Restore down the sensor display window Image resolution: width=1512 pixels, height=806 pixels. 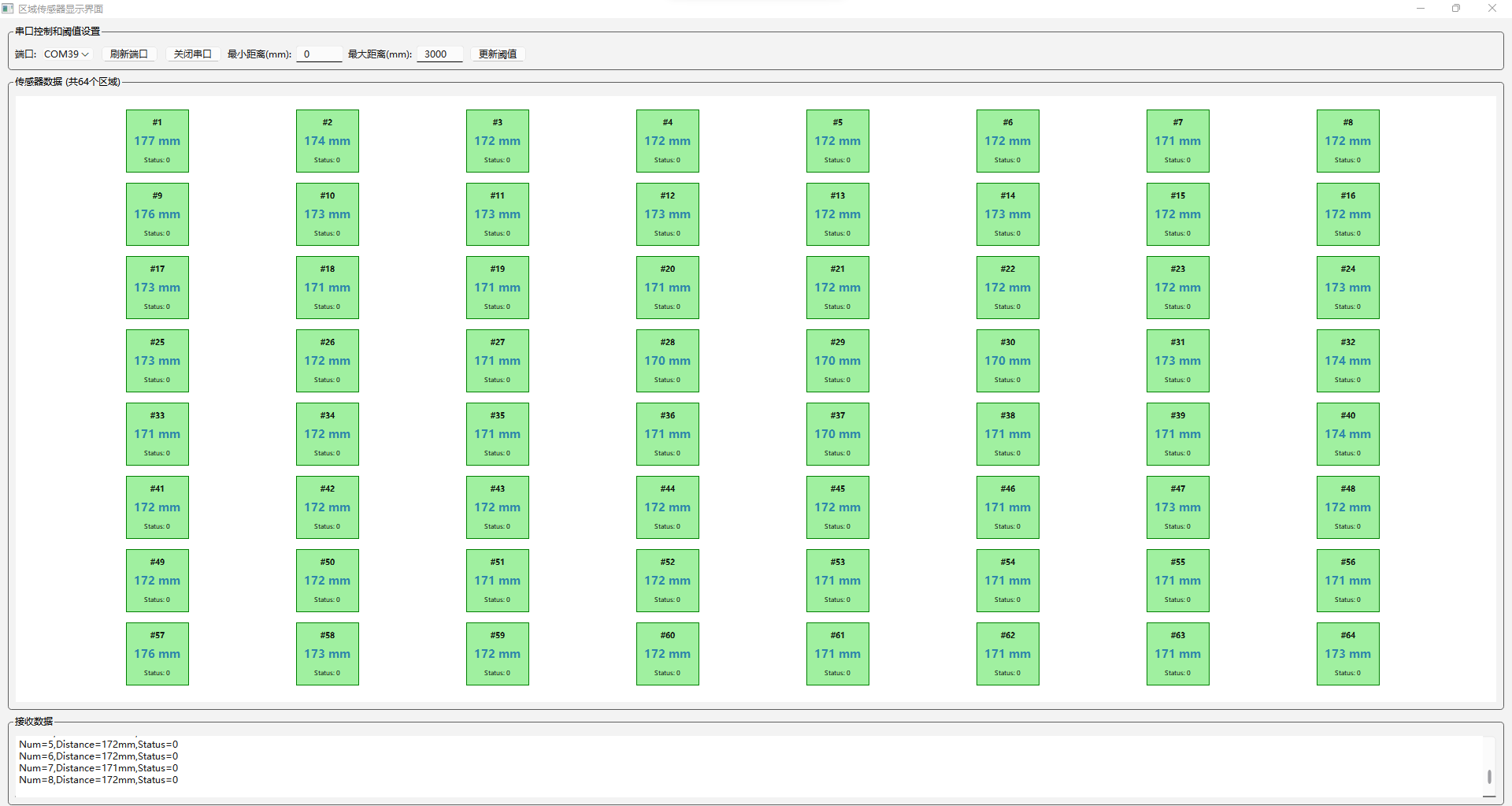point(1456,9)
